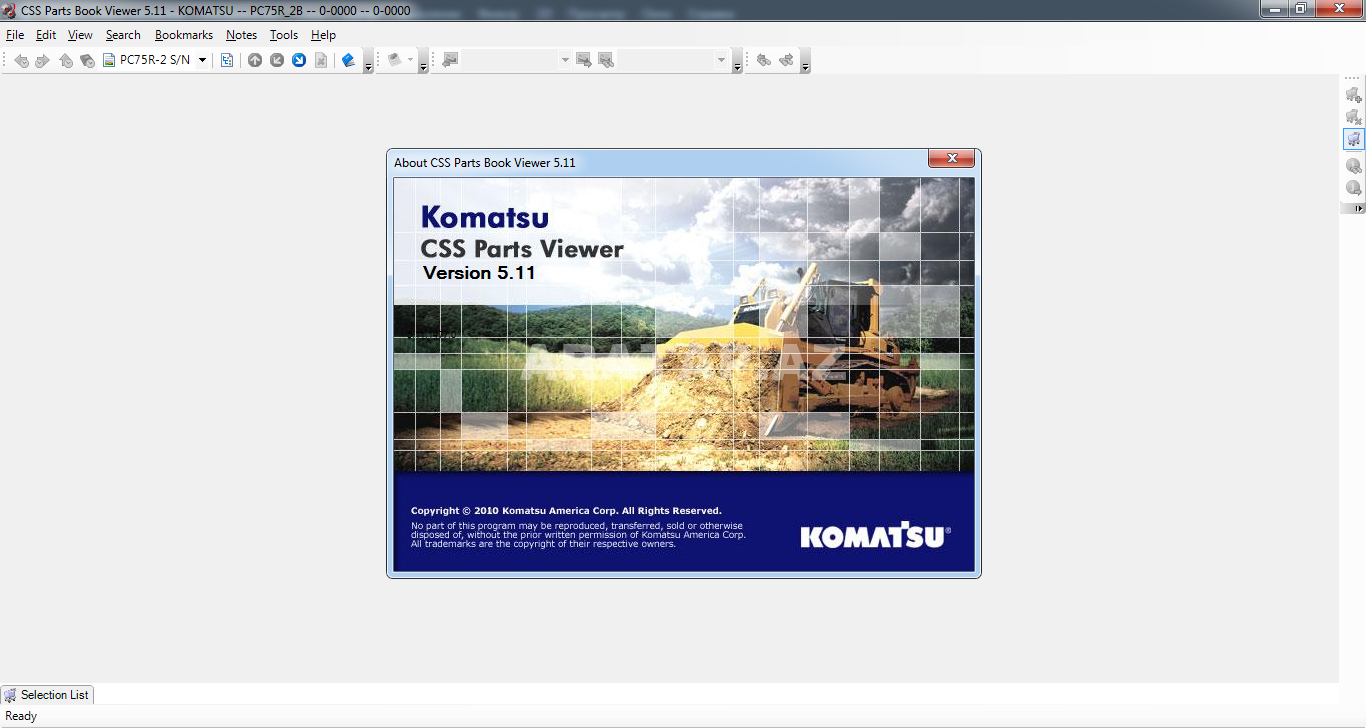The width and height of the screenshot is (1366, 728).
Task: Open the PC75R-2 S/N book dropdown arrow
Action: 202,60
